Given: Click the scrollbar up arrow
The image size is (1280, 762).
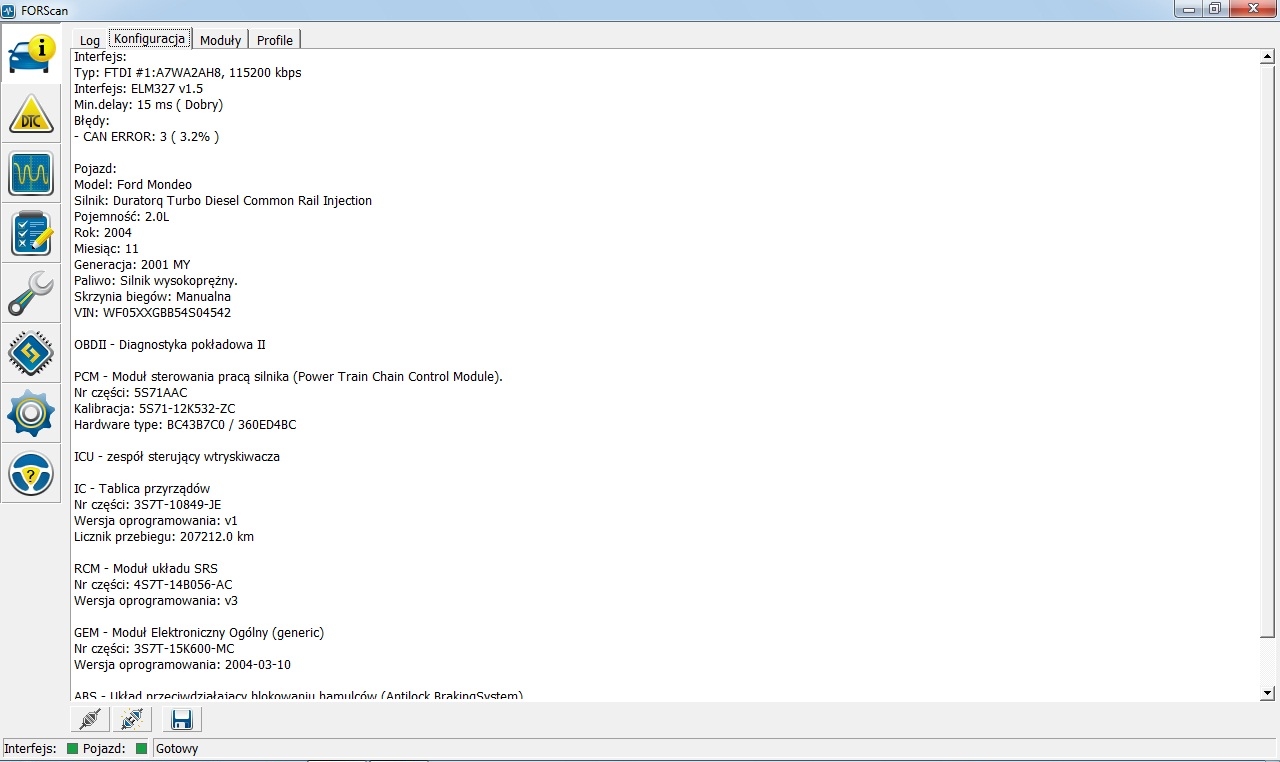Looking at the screenshot, I should [x=1267, y=57].
